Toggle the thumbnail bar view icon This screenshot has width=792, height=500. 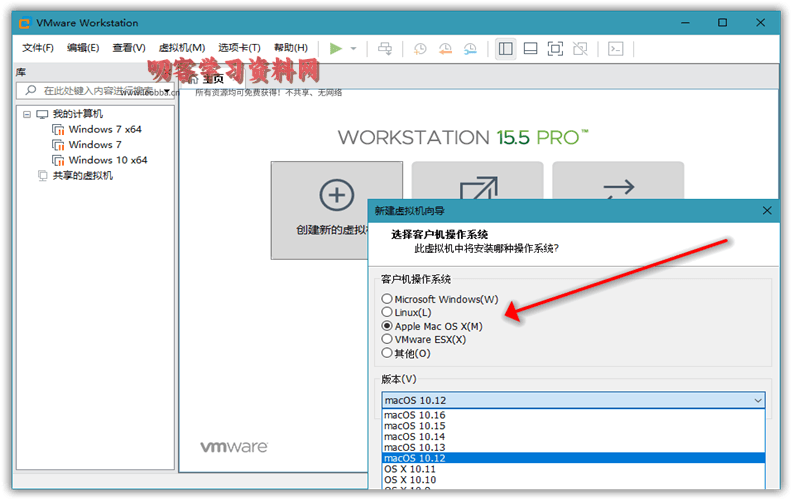tap(530, 48)
